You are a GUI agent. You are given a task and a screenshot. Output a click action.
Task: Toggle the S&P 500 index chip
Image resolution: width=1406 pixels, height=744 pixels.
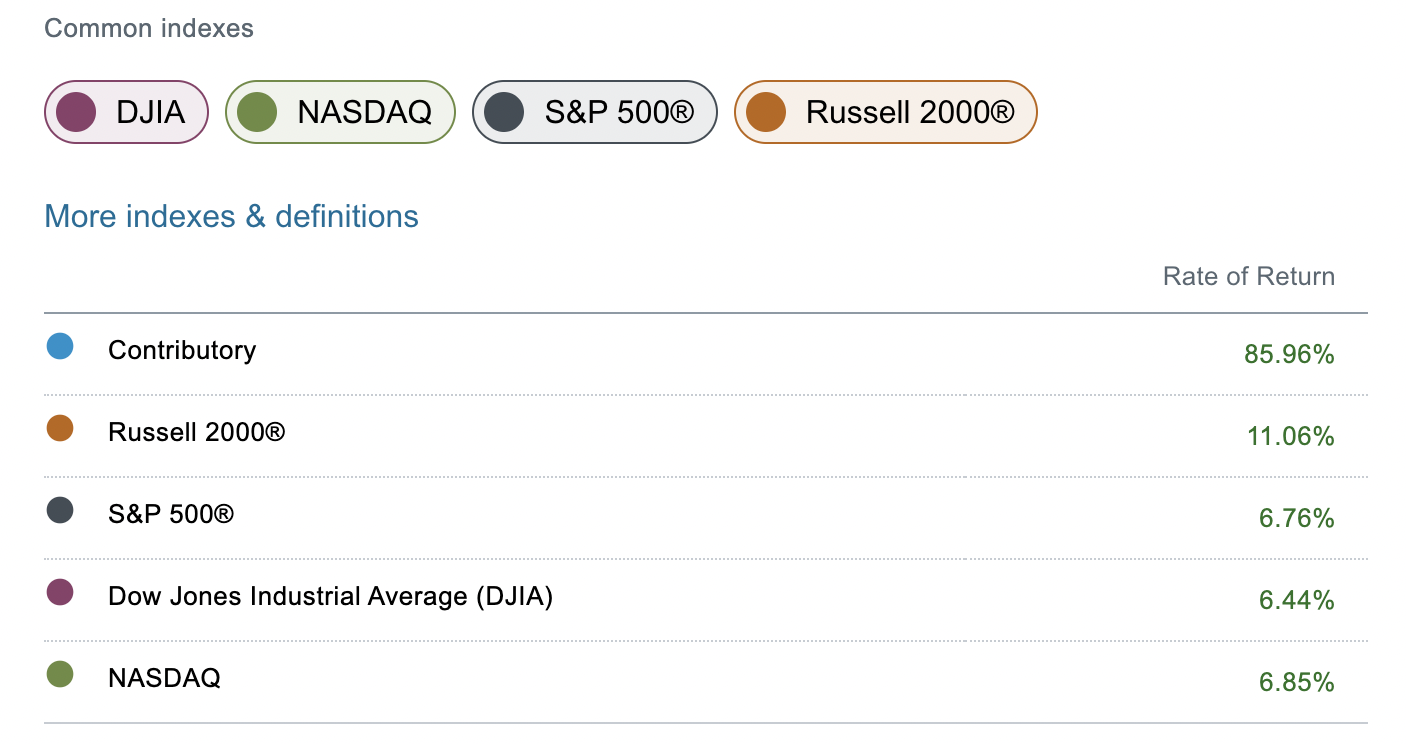[595, 112]
